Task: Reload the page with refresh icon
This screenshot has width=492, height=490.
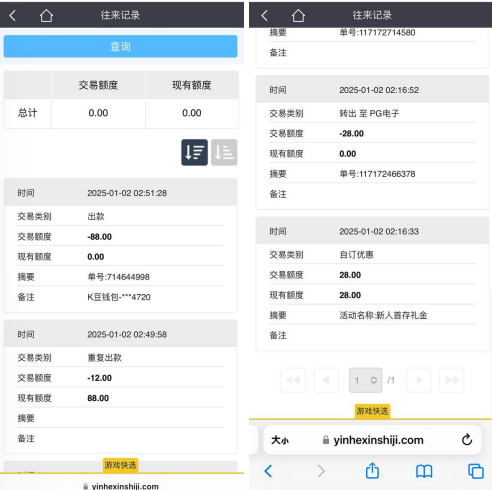Action: pos(467,440)
